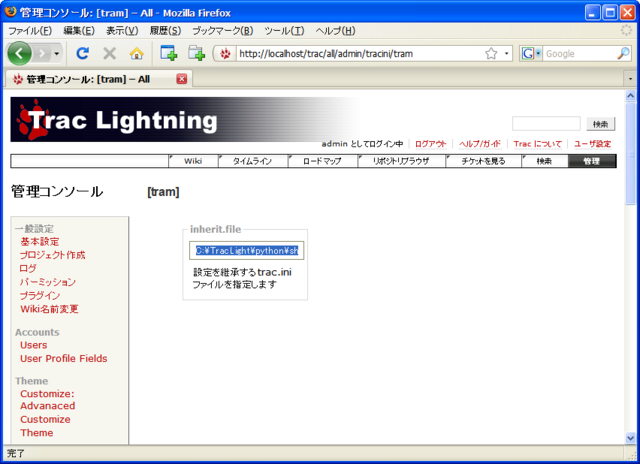Open the Users link under Accounts
640x464 pixels.
point(33,345)
